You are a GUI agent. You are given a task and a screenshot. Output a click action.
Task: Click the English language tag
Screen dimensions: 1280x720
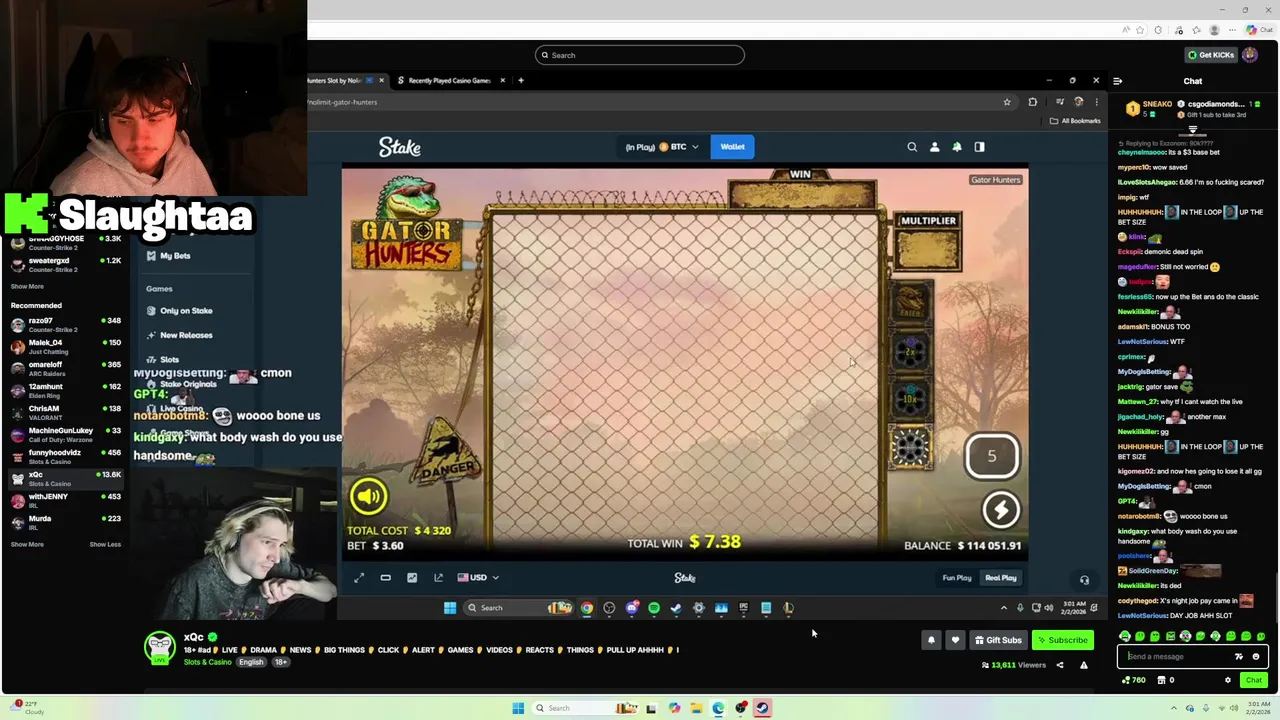point(251,662)
